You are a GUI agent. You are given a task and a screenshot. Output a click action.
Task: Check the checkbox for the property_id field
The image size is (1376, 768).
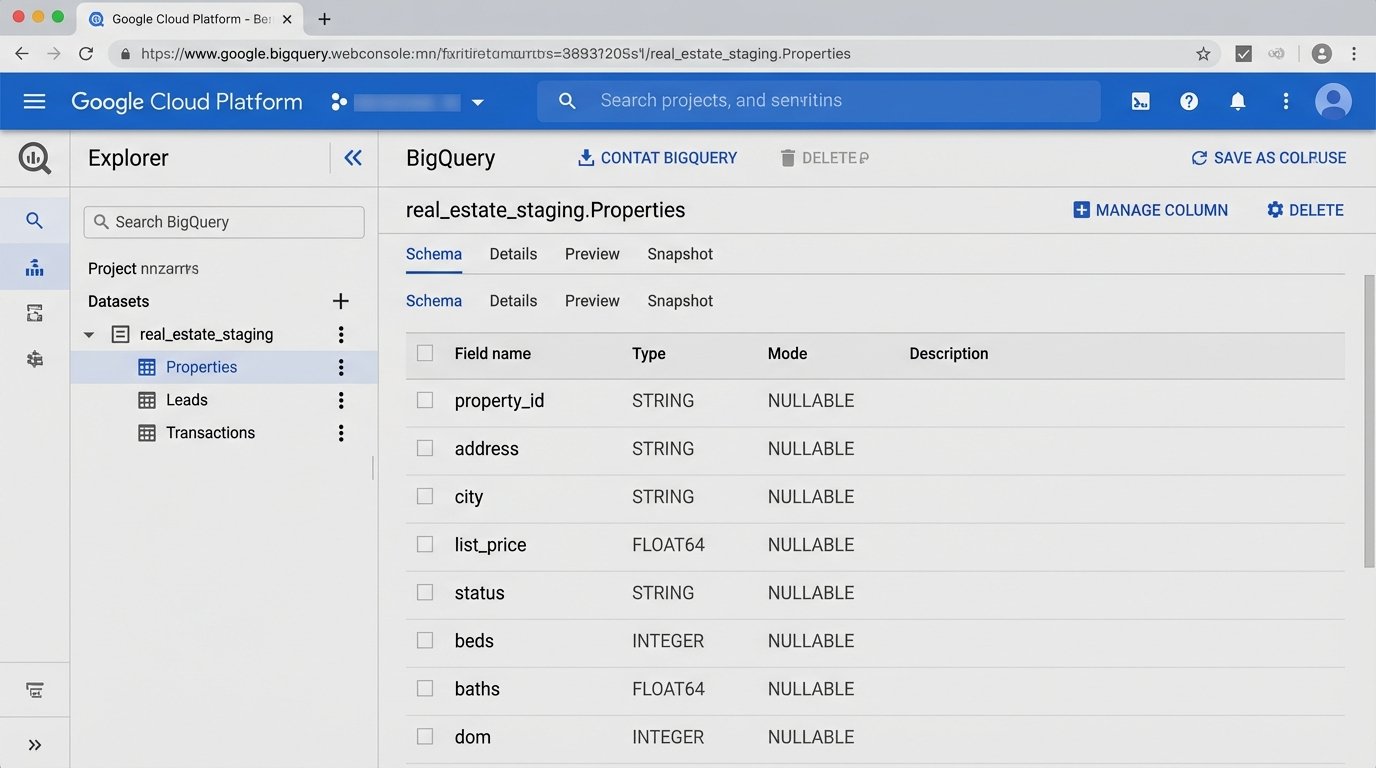(424, 400)
